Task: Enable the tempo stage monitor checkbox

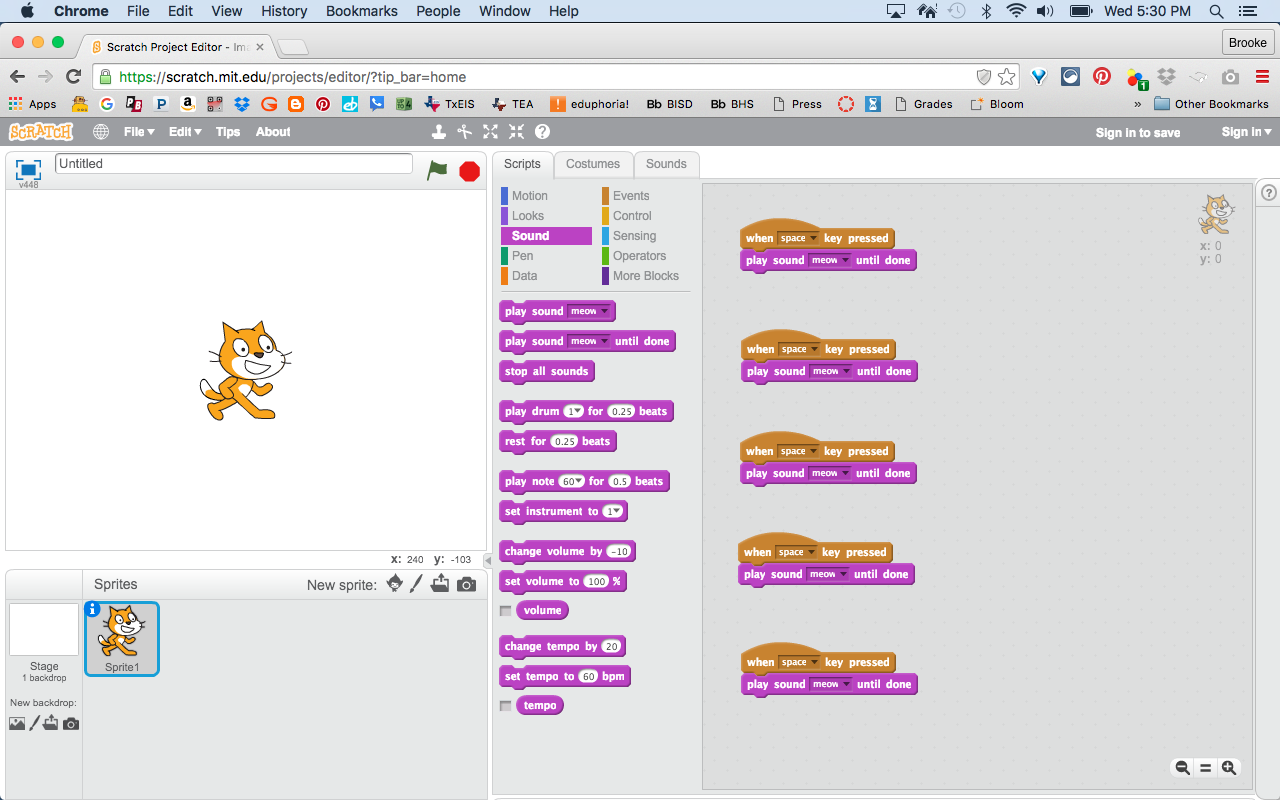Action: (x=506, y=705)
